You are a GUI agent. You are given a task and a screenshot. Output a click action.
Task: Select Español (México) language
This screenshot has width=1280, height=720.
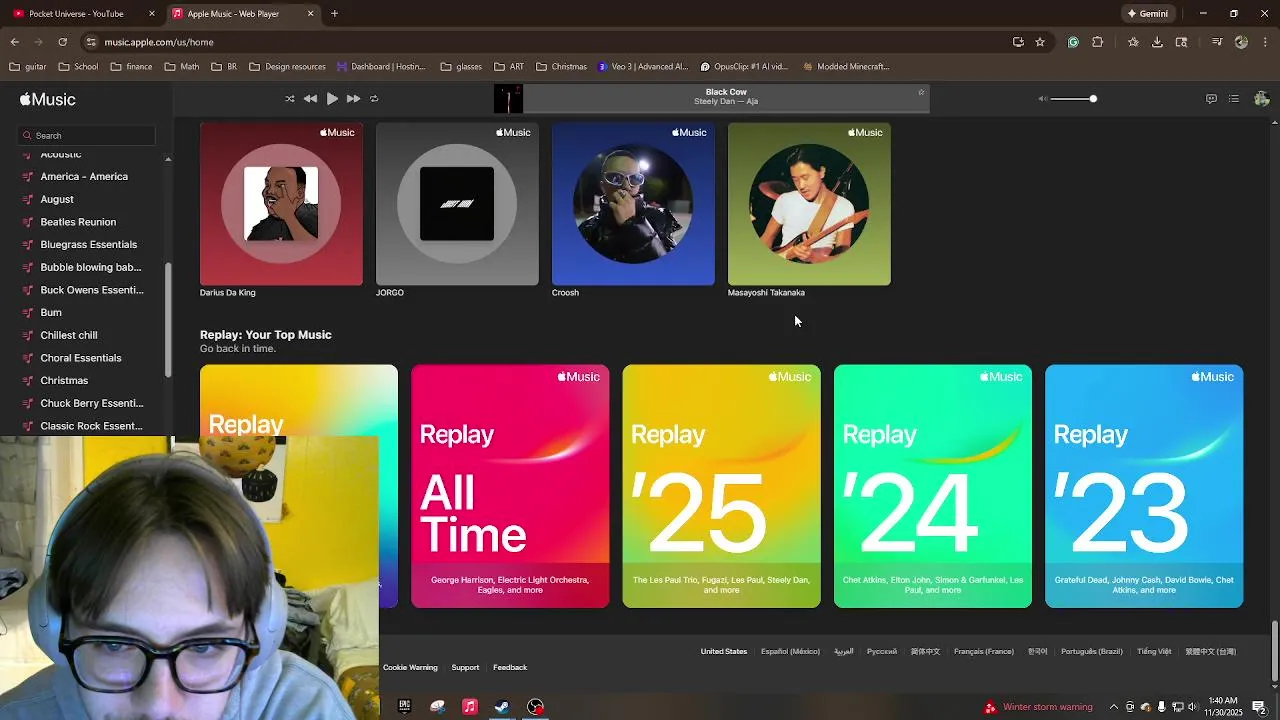point(790,651)
